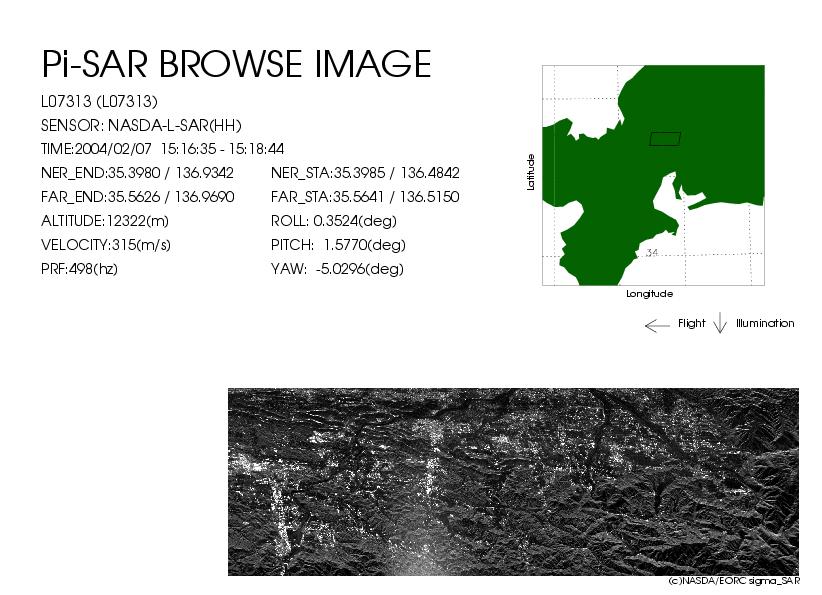Viewport: 822px width, 595px height.
Task: Click the YAW: -5.0296(deg) value
Action: [337, 269]
